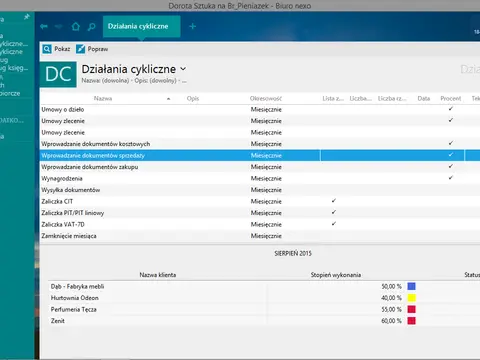Screen dimensions: 480x360
Task: Select the Zaliczka PIT/PIT liniowy row
Action: click(x=260, y=213)
